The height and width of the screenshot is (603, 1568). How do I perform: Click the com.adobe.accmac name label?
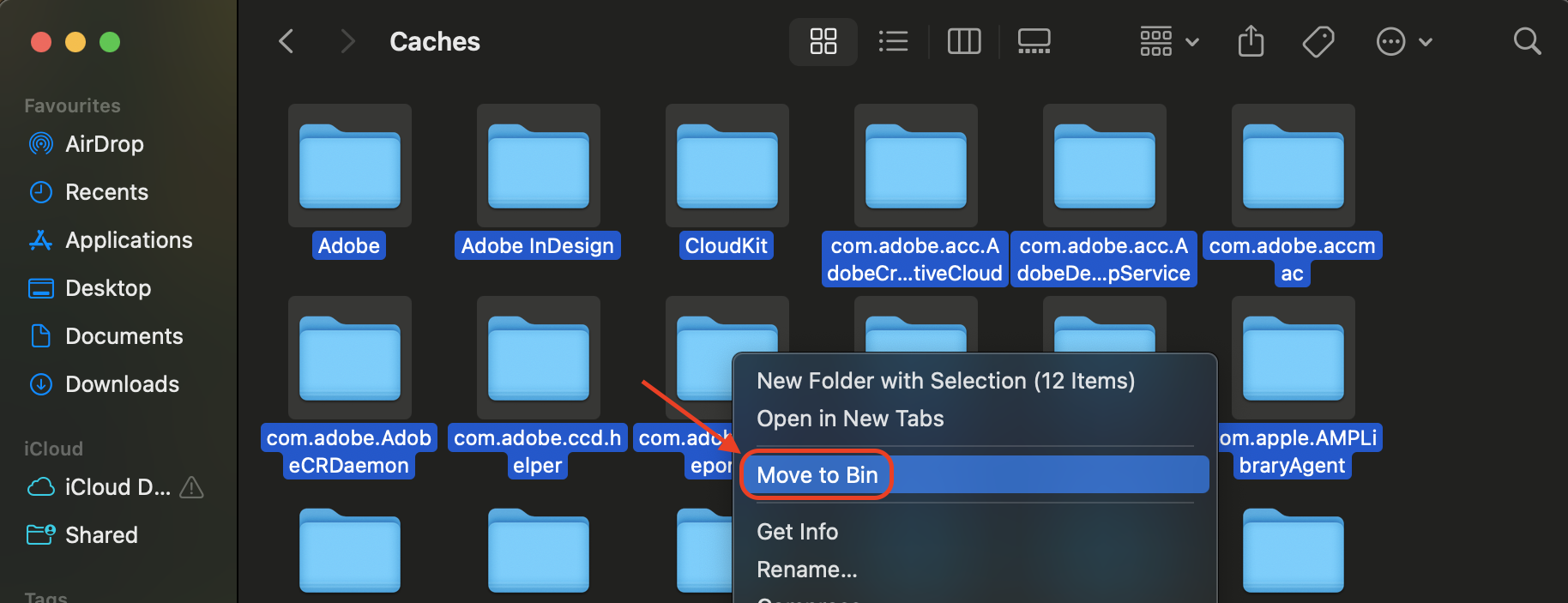pyautogui.click(x=1293, y=260)
